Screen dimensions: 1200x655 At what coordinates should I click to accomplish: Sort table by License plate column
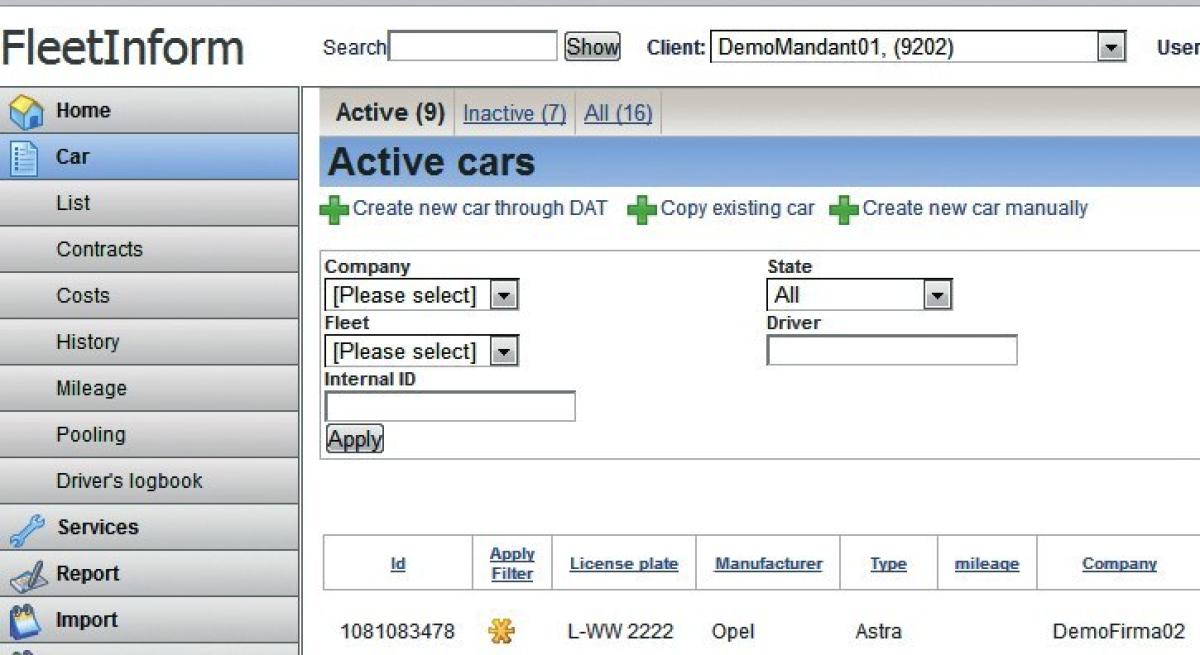(x=624, y=564)
